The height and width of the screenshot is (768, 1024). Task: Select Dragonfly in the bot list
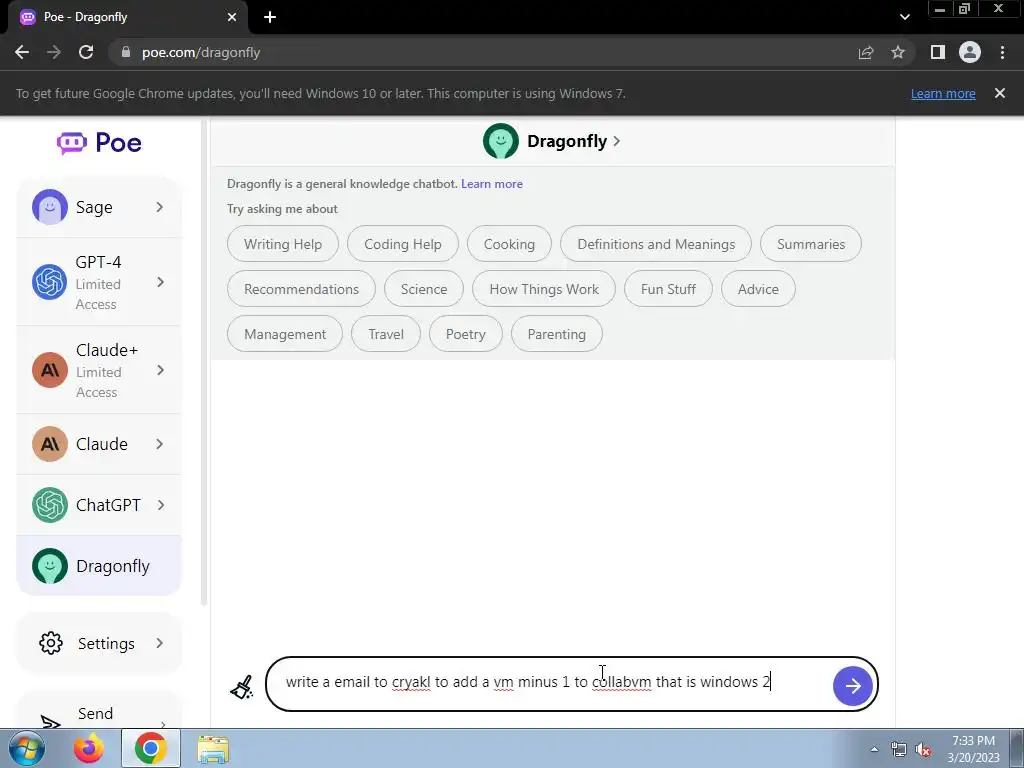[99, 566]
